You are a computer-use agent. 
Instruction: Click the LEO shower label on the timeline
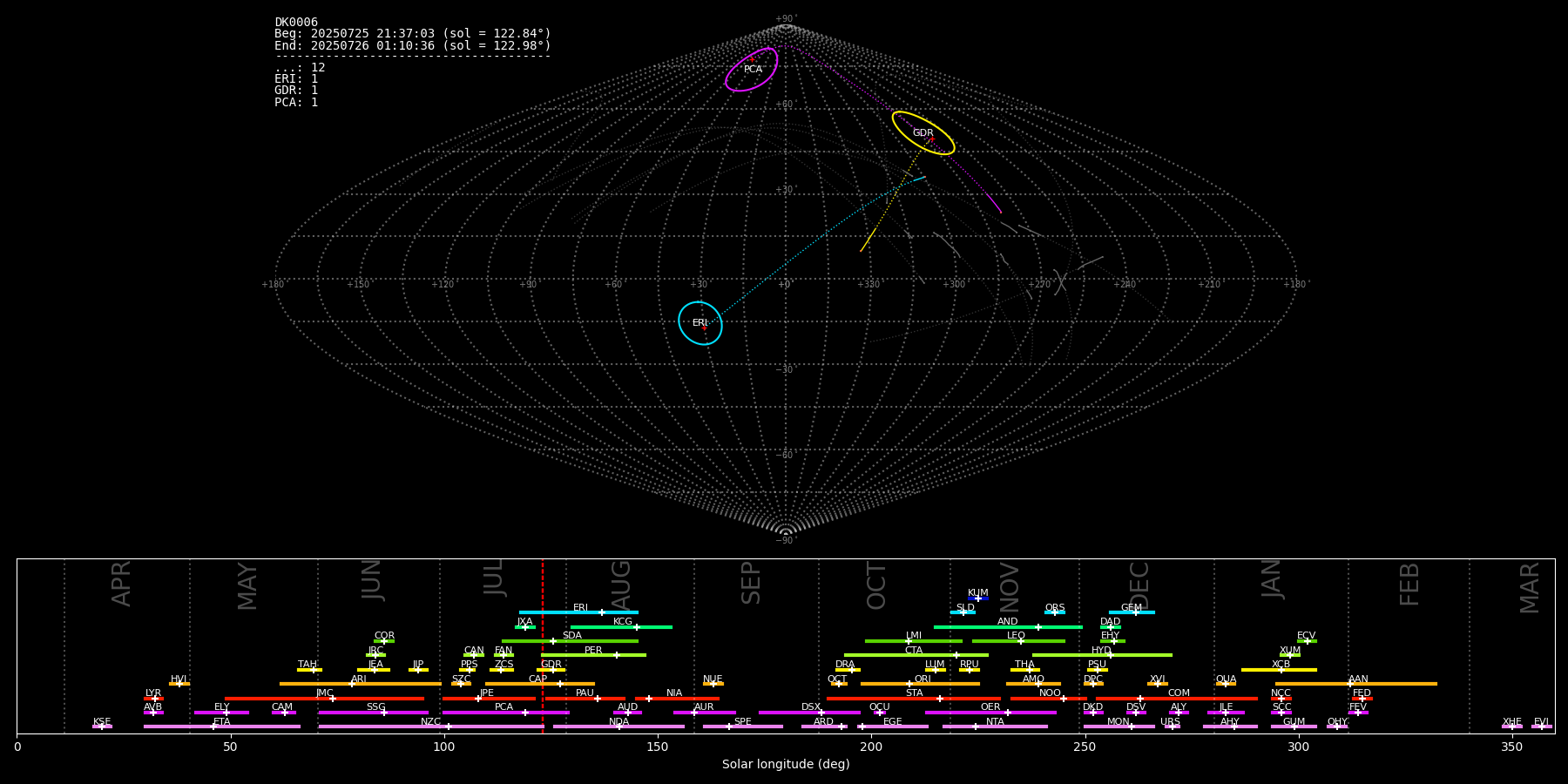(1017, 636)
